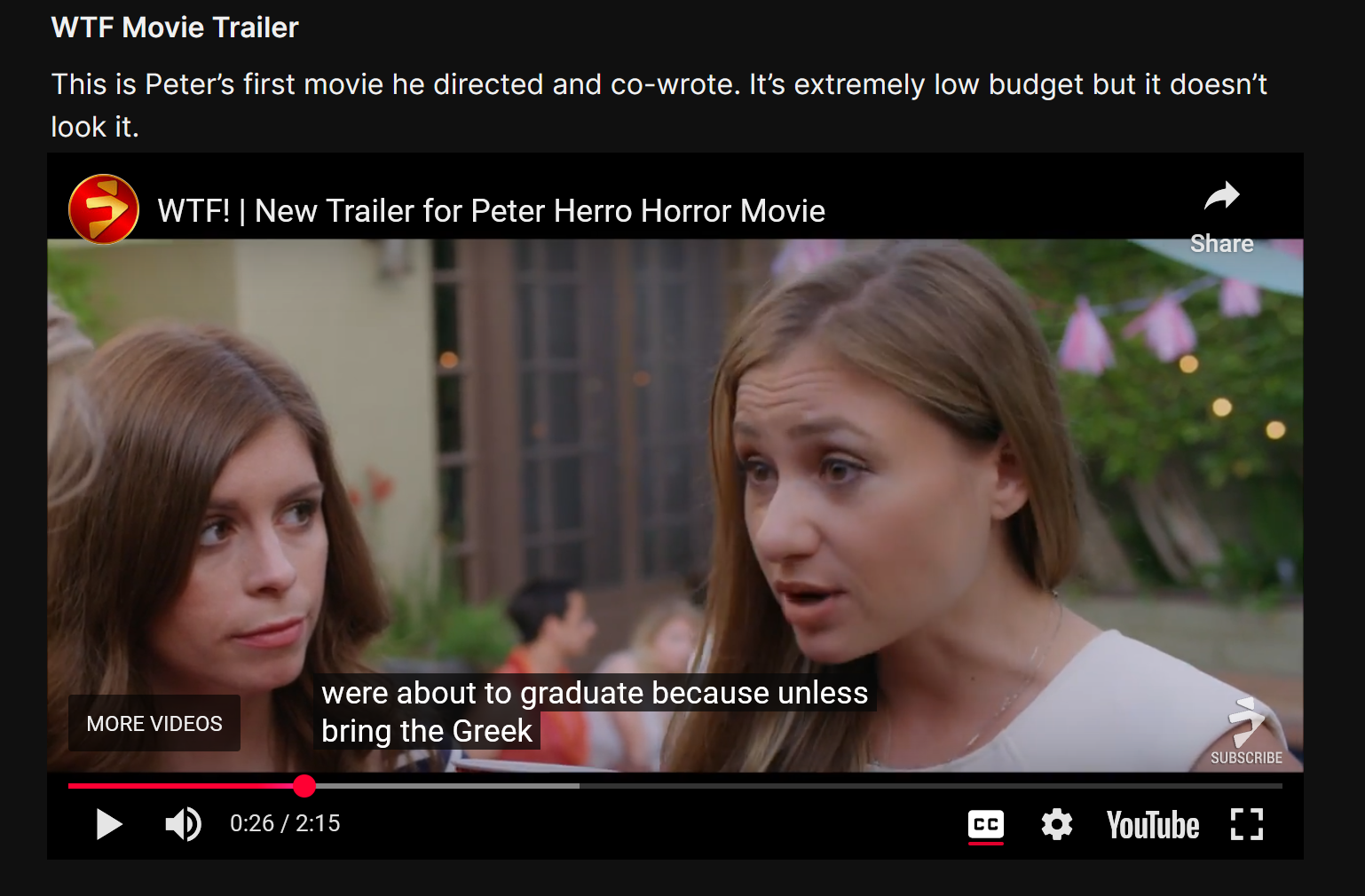The width and height of the screenshot is (1365, 896).
Task: Click the 0:26 / 2:15 time display
Action: (x=285, y=824)
